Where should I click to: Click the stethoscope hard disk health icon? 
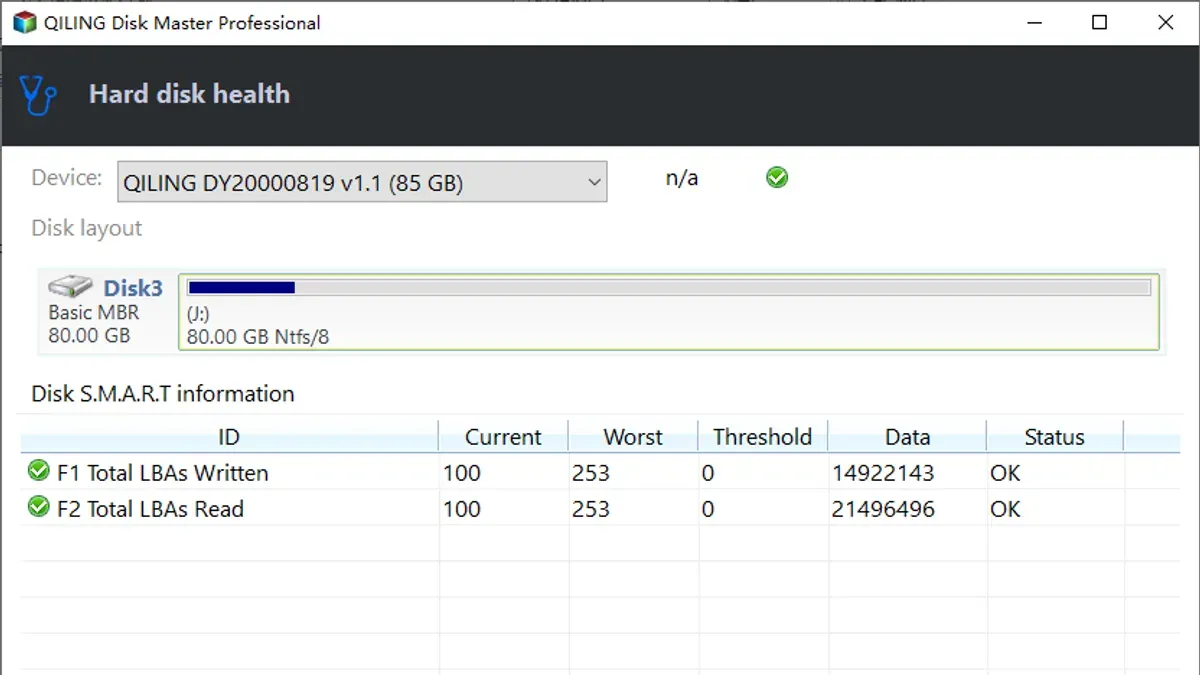(x=39, y=95)
